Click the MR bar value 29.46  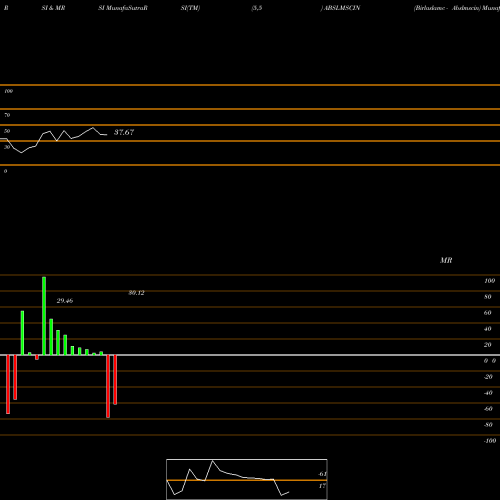pos(65,301)
